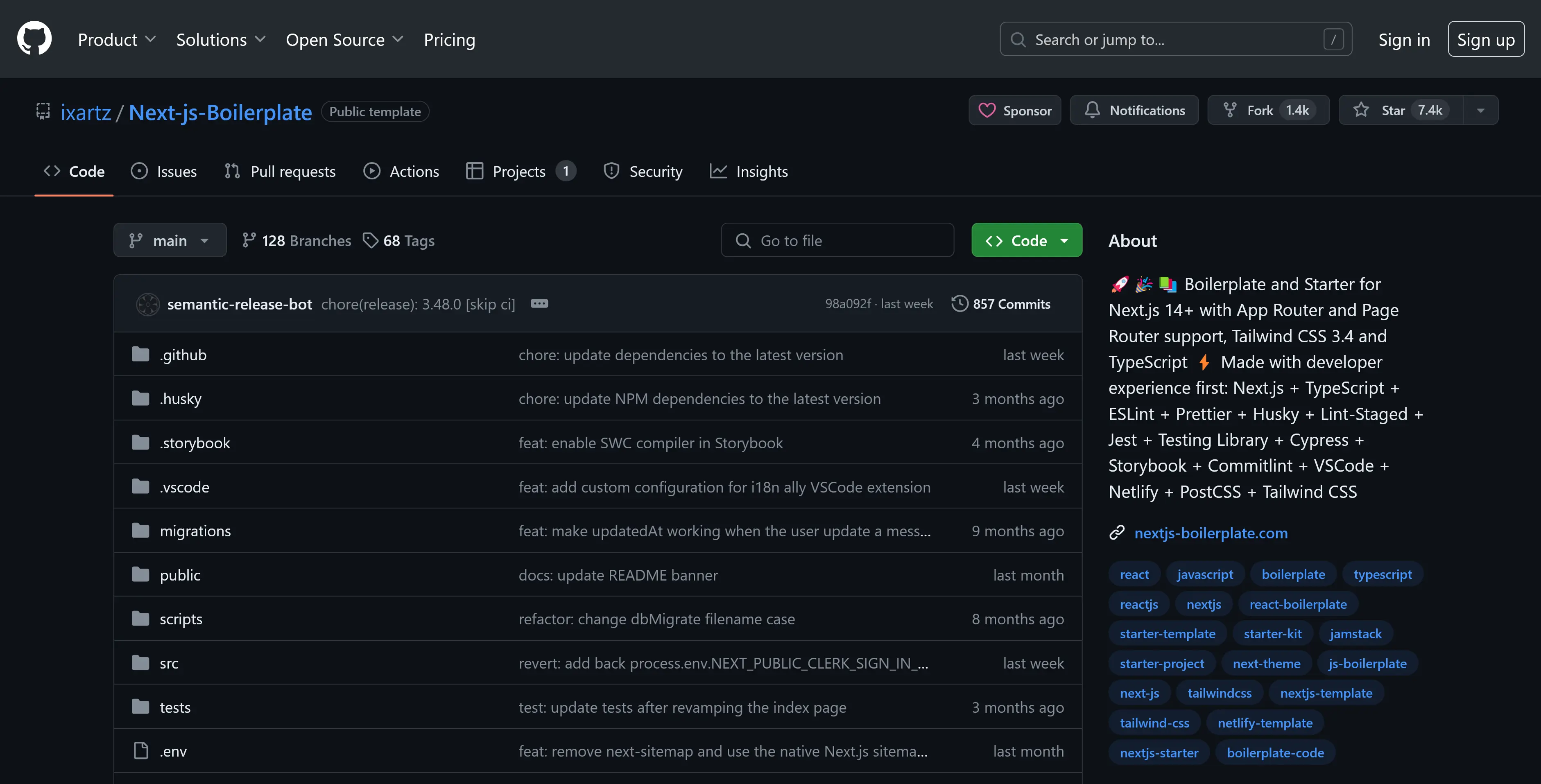Switch to the Security tab
1541x784 pixels.
coord(643,171)
